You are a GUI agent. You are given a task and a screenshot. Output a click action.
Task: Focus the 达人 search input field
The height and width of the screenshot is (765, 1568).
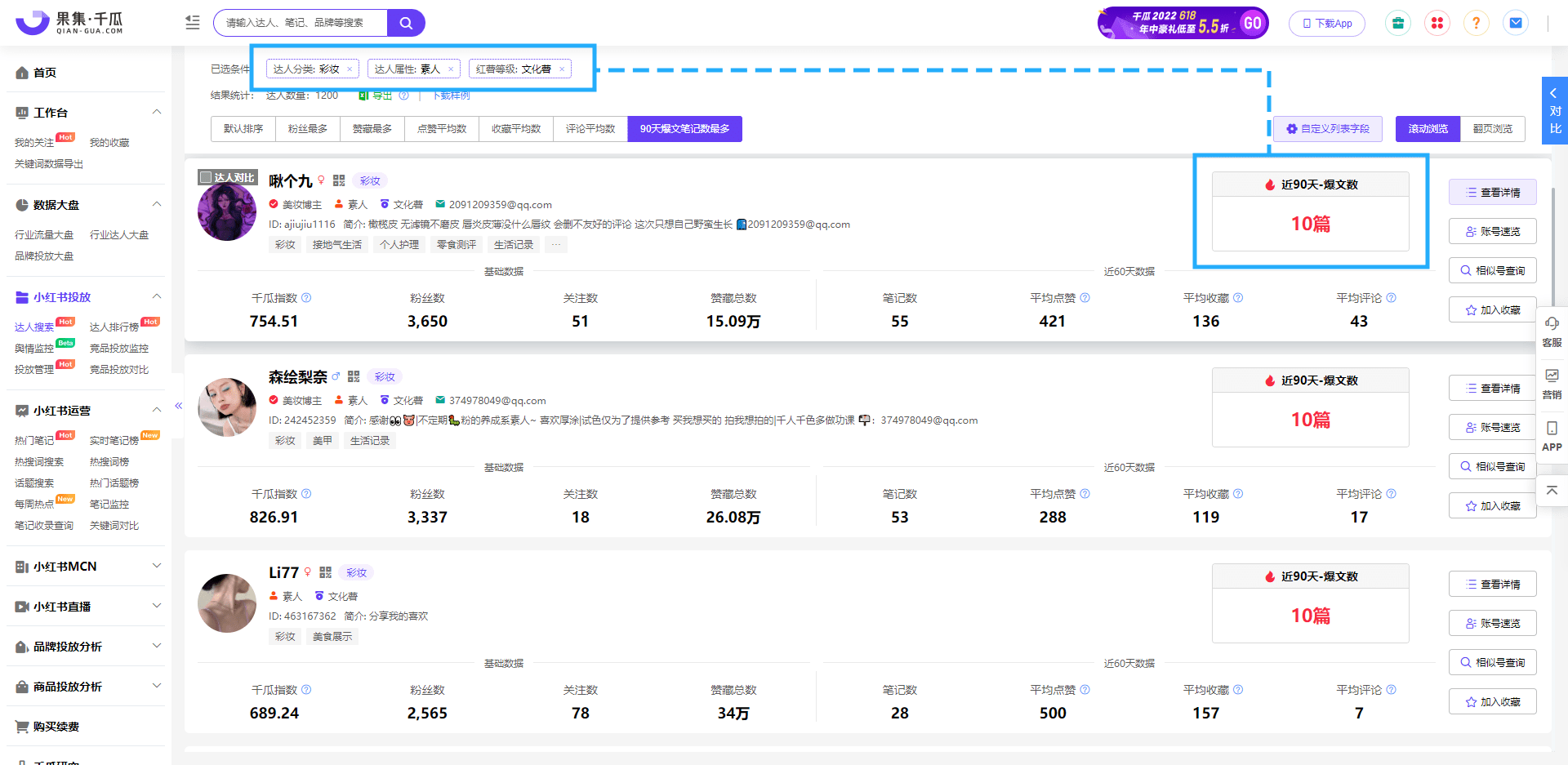[x=301, y=23]
